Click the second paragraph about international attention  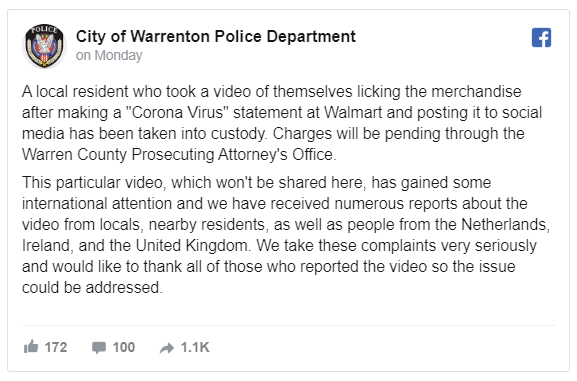pos(286,235)
